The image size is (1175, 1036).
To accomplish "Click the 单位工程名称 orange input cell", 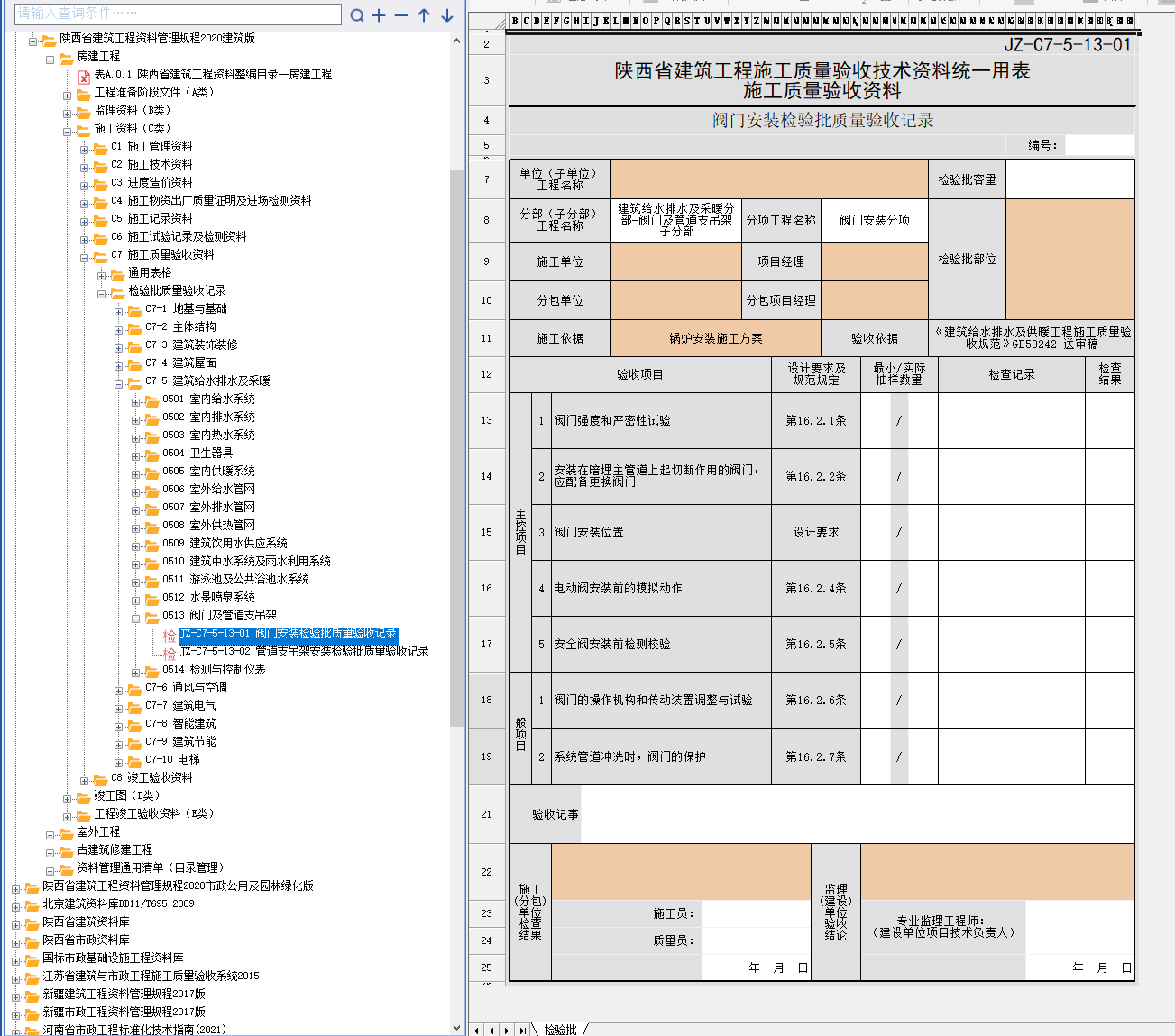I will point(769,179).
